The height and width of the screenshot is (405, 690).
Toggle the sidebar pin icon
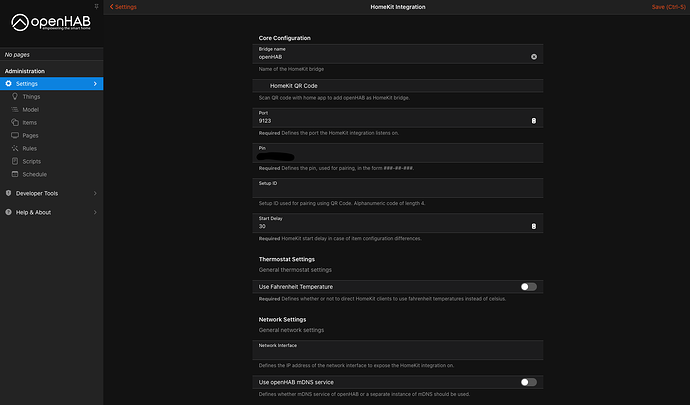pos(96,6)
